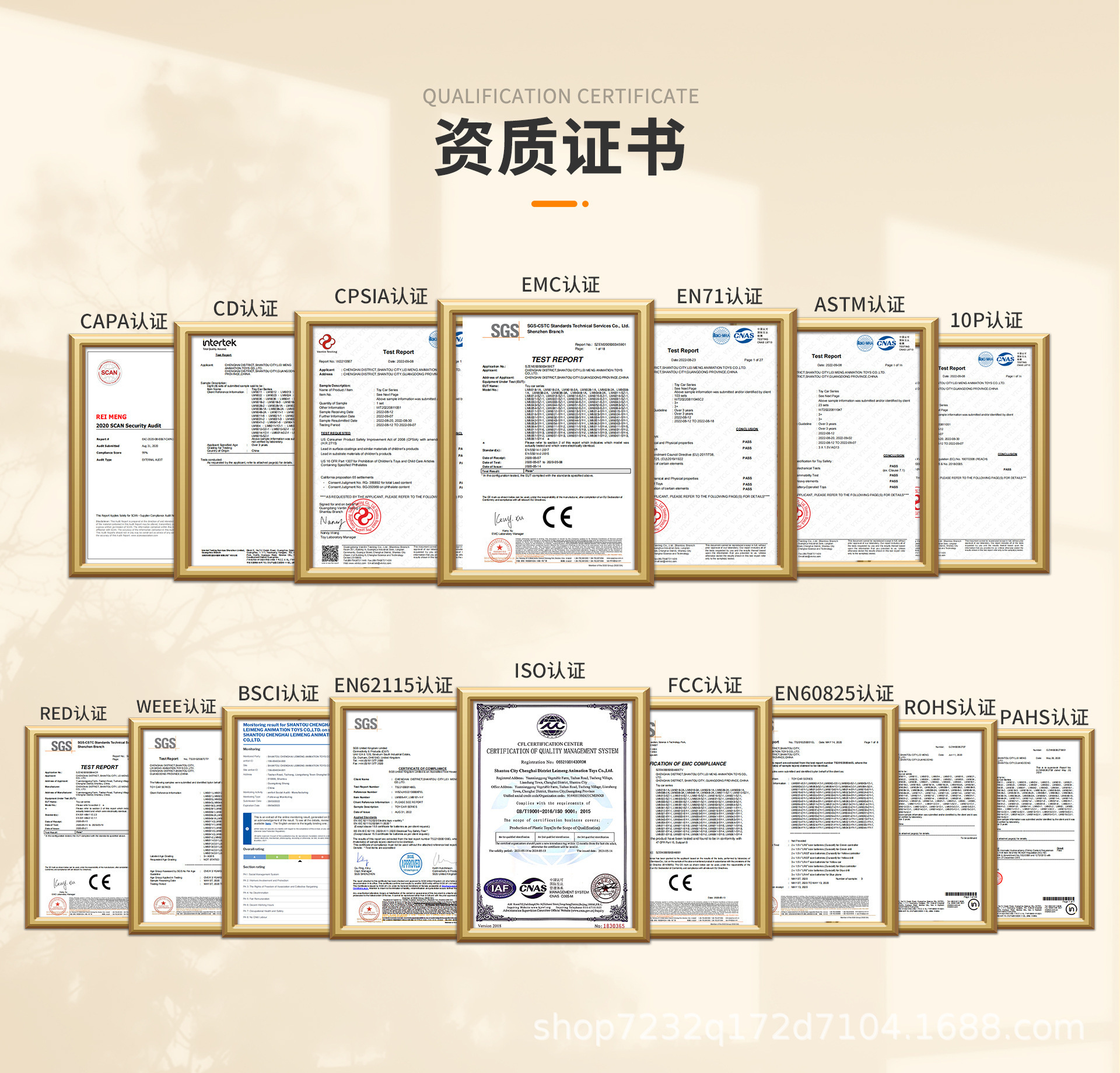Image resolution: width=1120 pixels, height=1073 pixels.
Task: Click the Intertek logo on CD certificate
Action: [x=219, y=343]
